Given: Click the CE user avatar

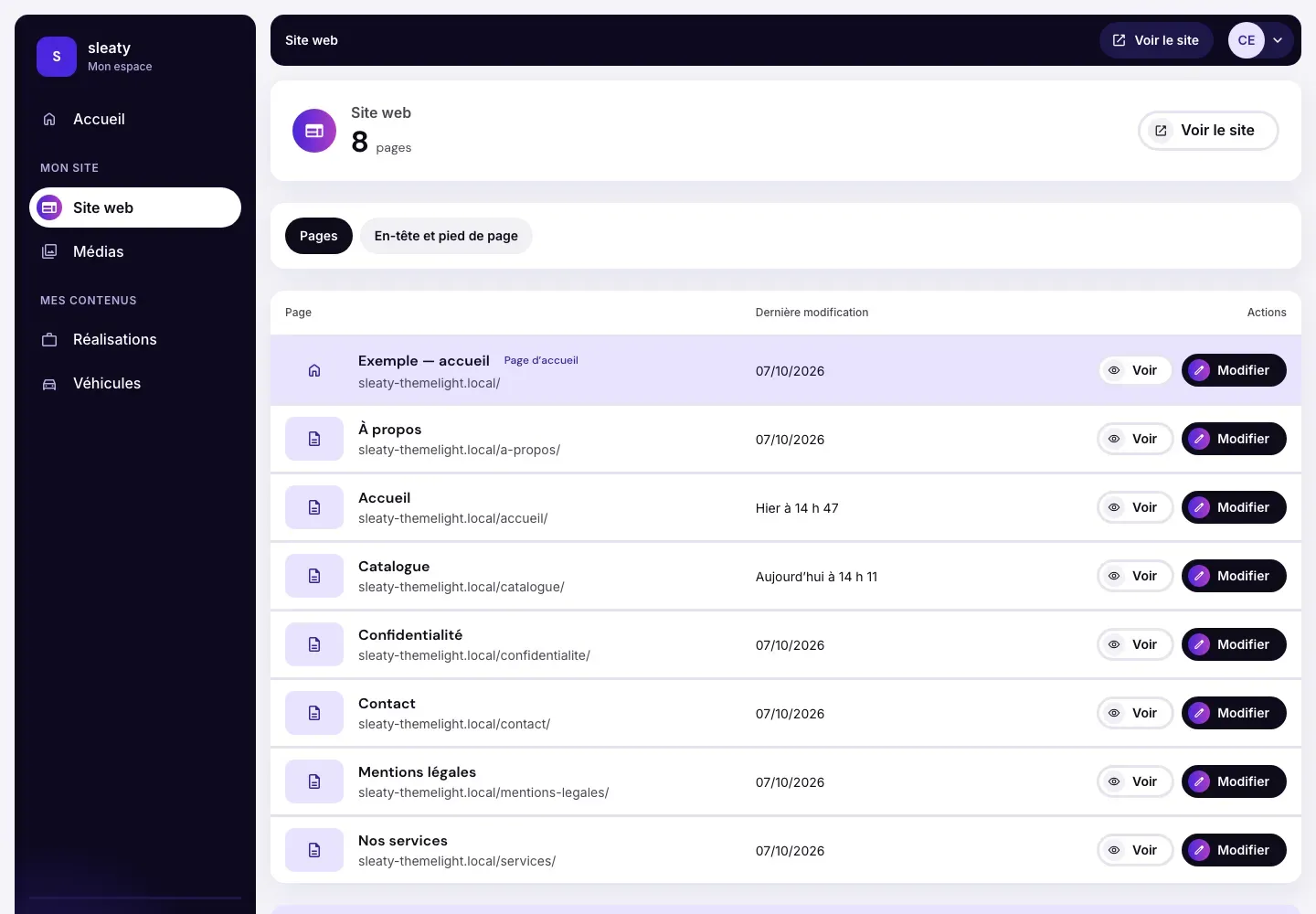Looking at the screenshot, I should pos(1247,40).
